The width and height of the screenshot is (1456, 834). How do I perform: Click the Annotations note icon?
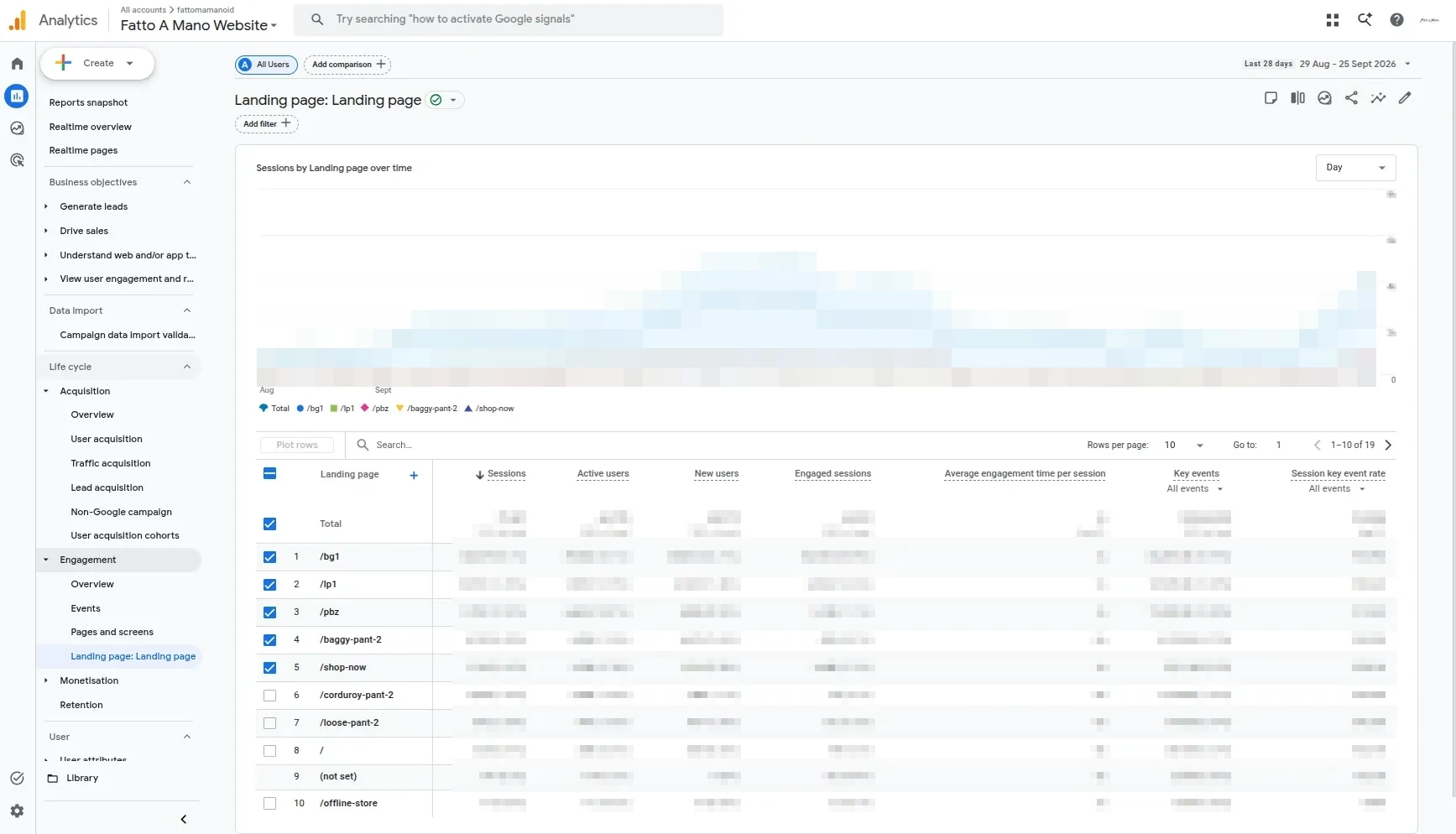pos(1271,98)
